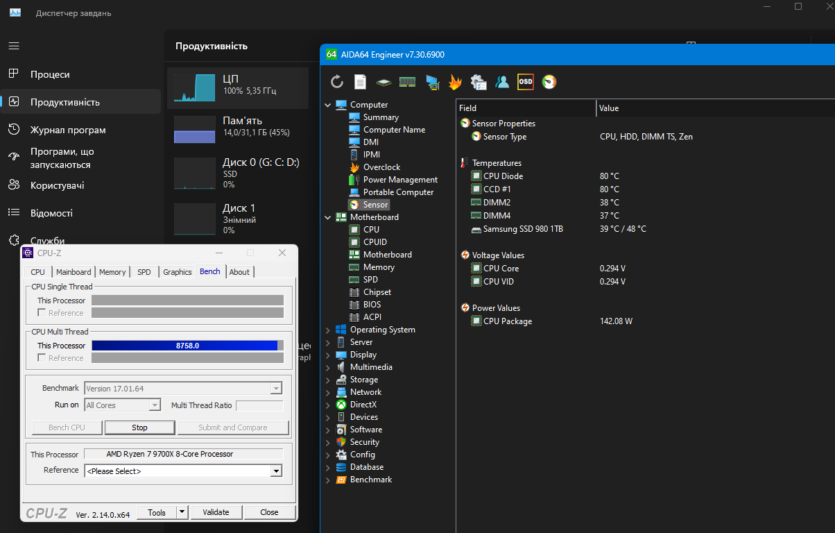This screenshot has height=533, width=835.
Task: Click the Validate button in CPU-Z
Action: coord(216,512)
